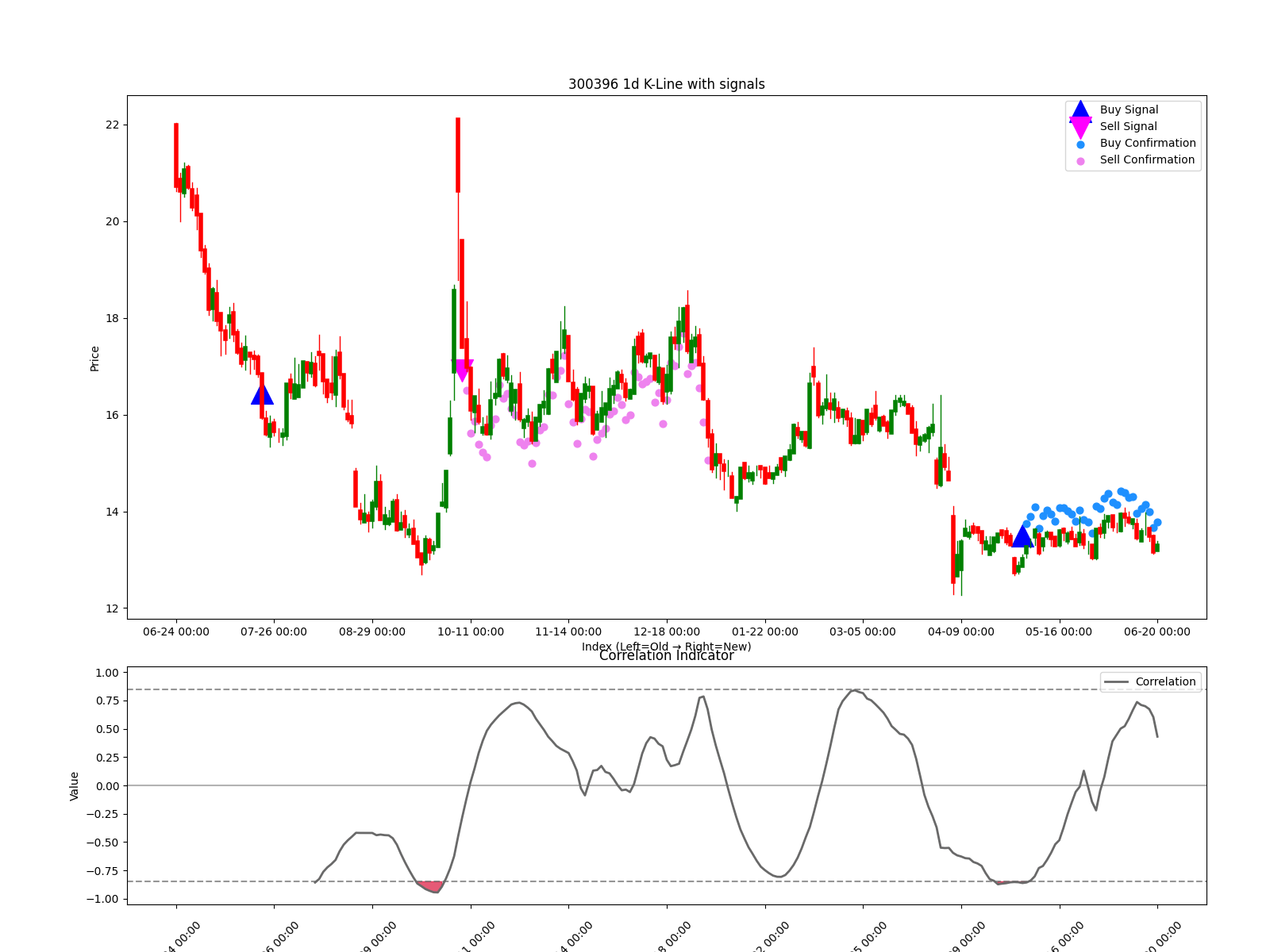Click the tall red candle peaking above 22 near 10-11
The width and height of the screenshot is (1270, 952).
pyautogui.click(x=458, y=155)
